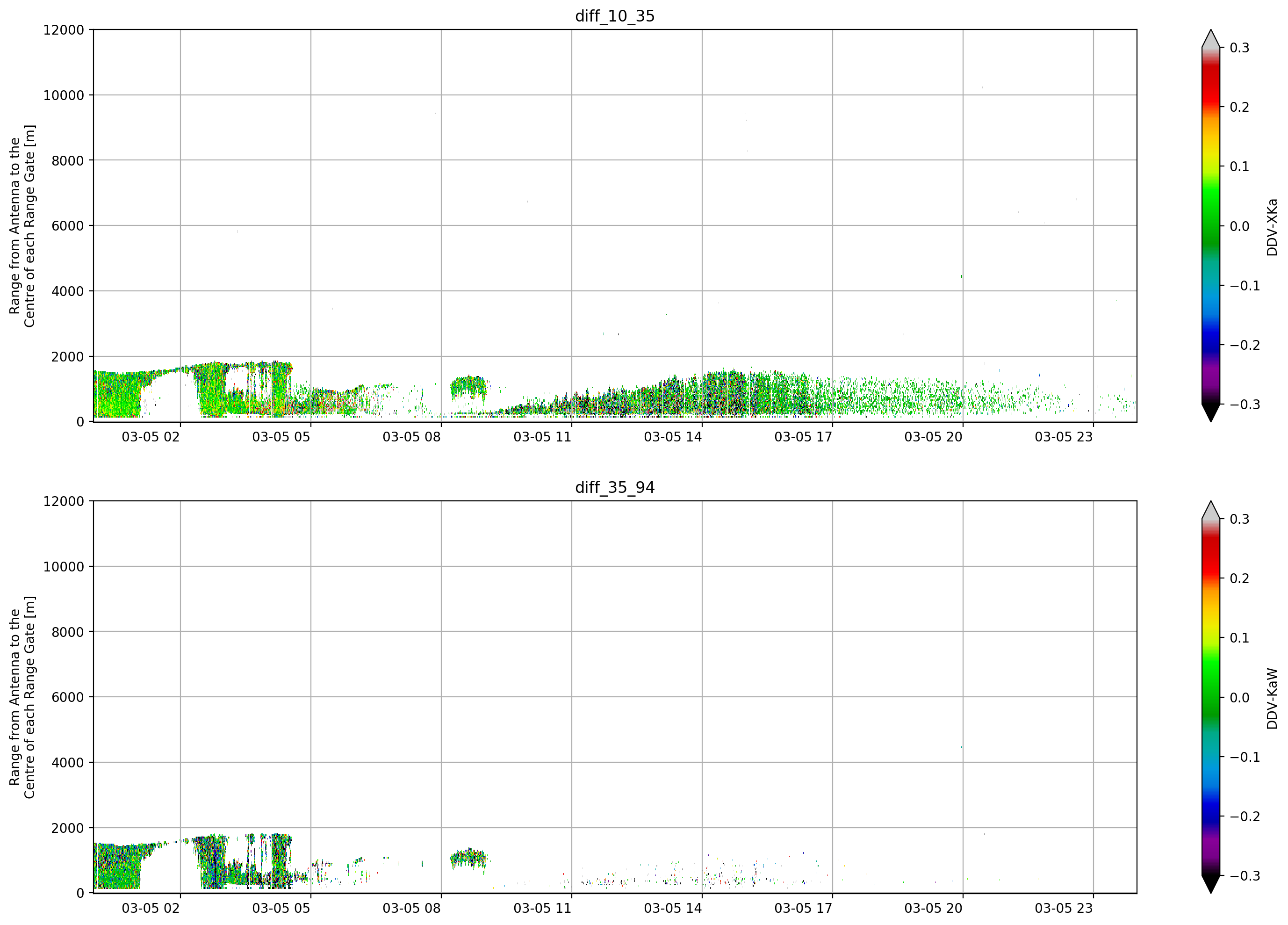The width and height of the screenshot is (1288, 925).
Task: Click the −0.3 tick on DDV-KaW colorbar
Action: tap(1245, 876)
